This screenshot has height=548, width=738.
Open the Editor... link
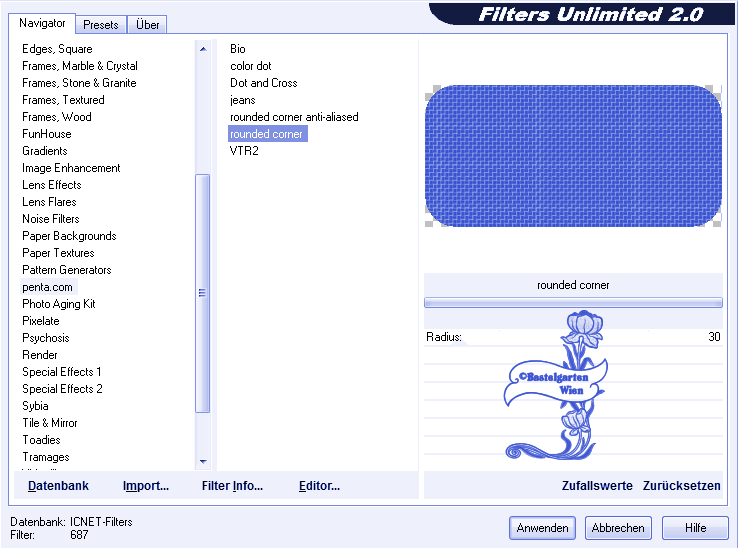tap(319, 486)
